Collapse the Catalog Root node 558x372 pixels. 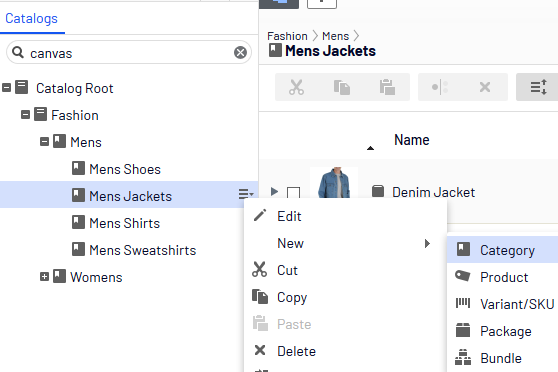pos(6,88)
